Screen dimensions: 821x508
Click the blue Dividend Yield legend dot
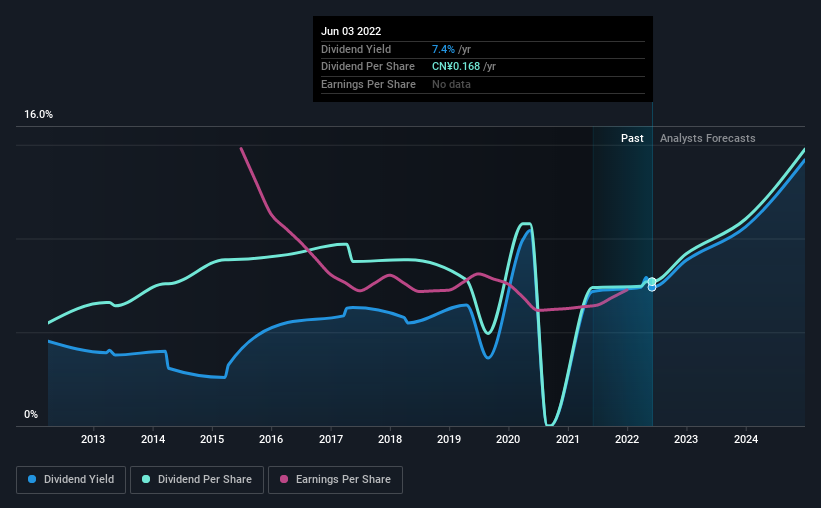[32, 479]
